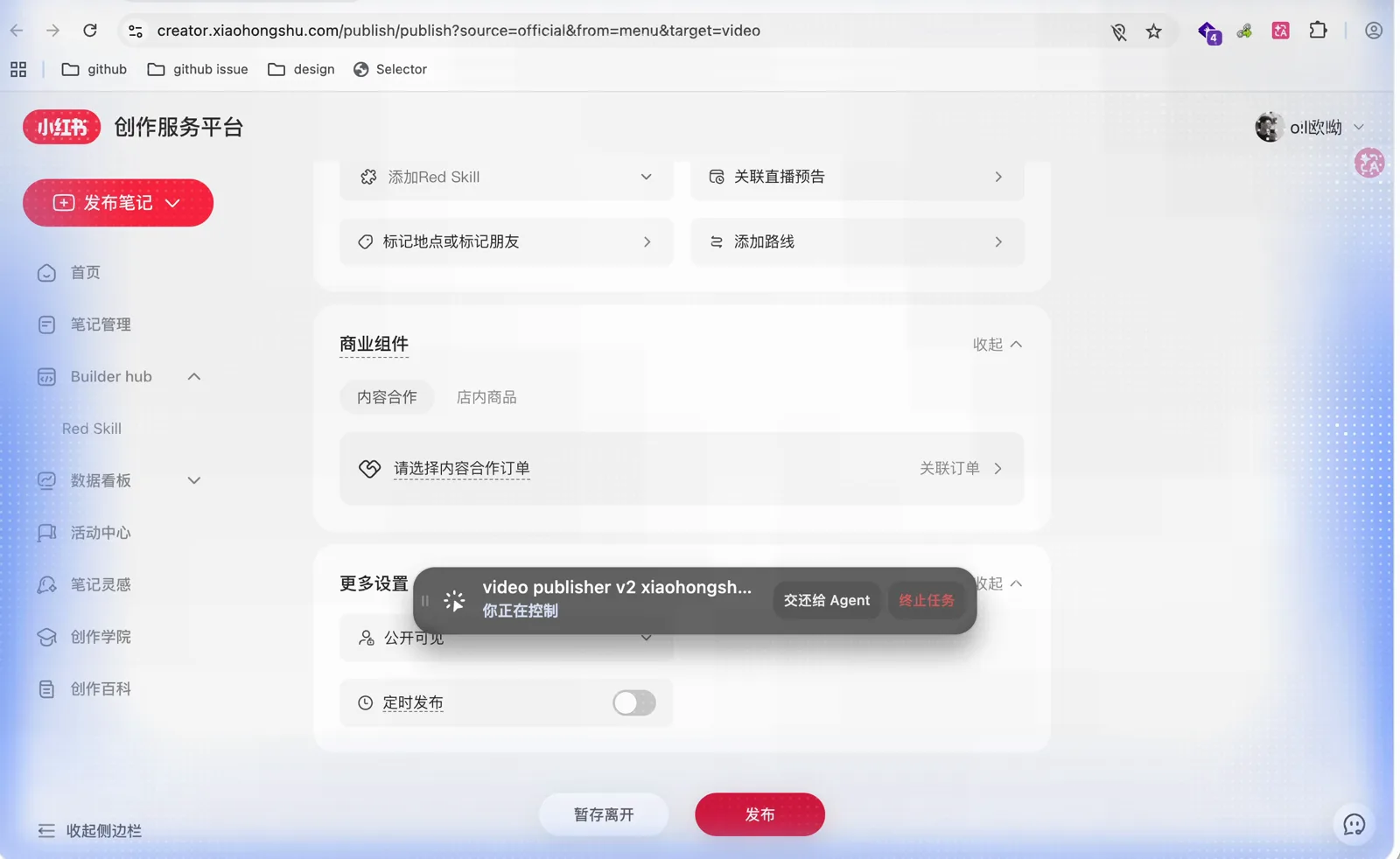Click 终止任务 to stop the agent
Image resolution: width=1400 pixels, height=859 pixels.
[x=927, y=601]
